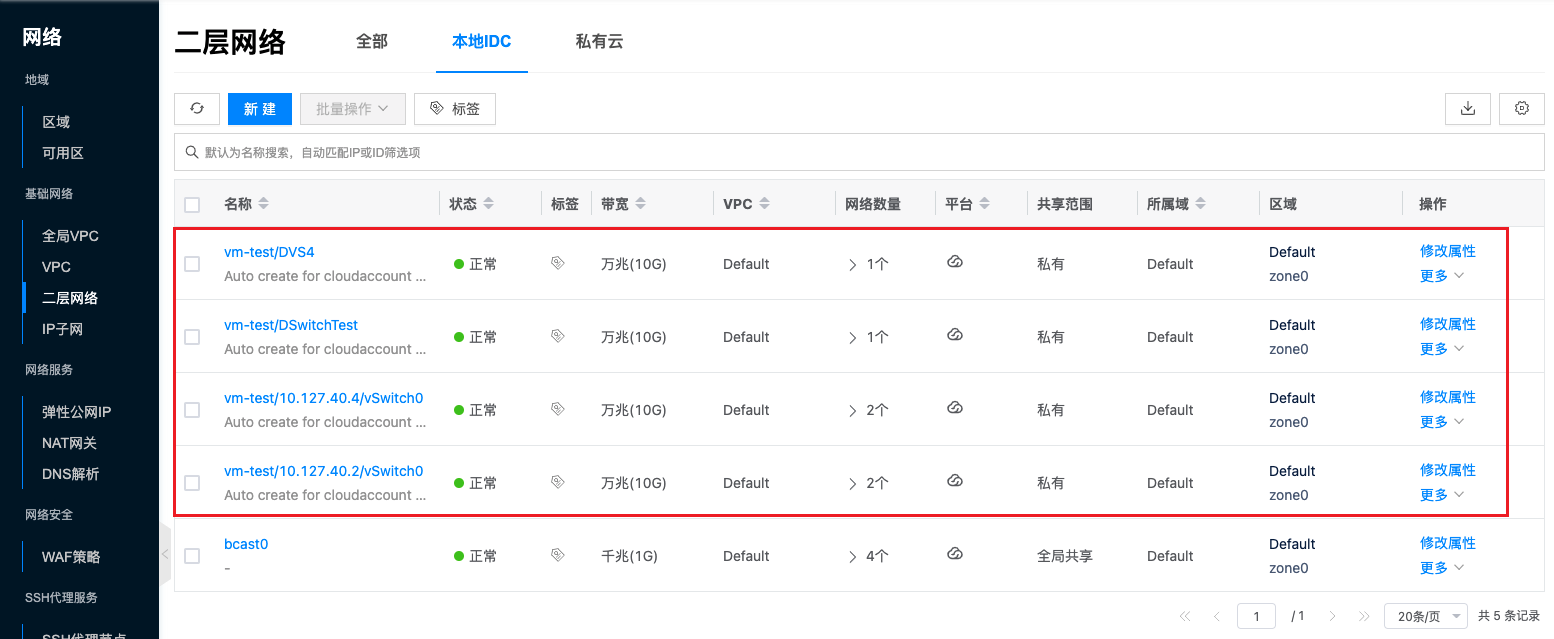Open the 20条/页 page size dropdown

1425,616
